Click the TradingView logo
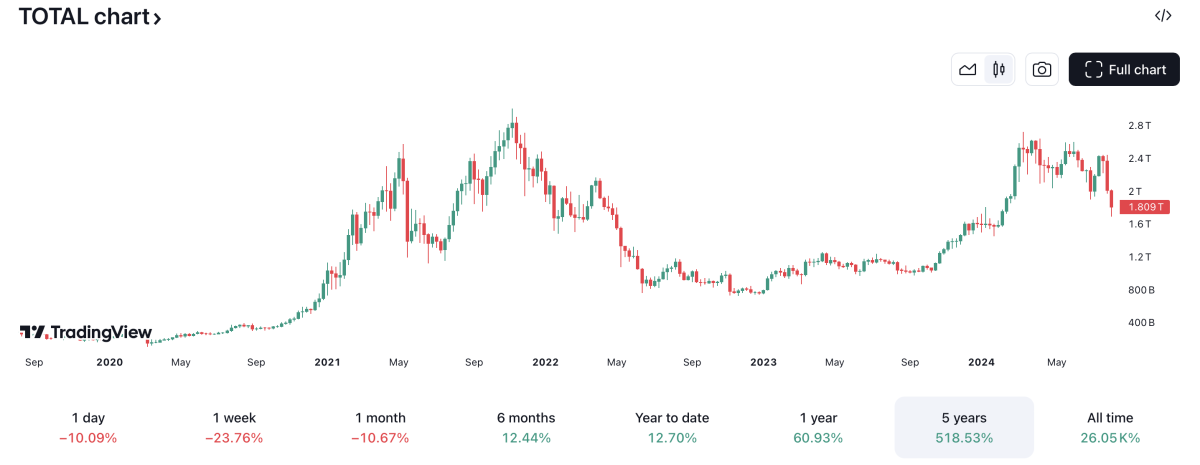This screenshot has width=1200, height=465. tap(86, 333)
